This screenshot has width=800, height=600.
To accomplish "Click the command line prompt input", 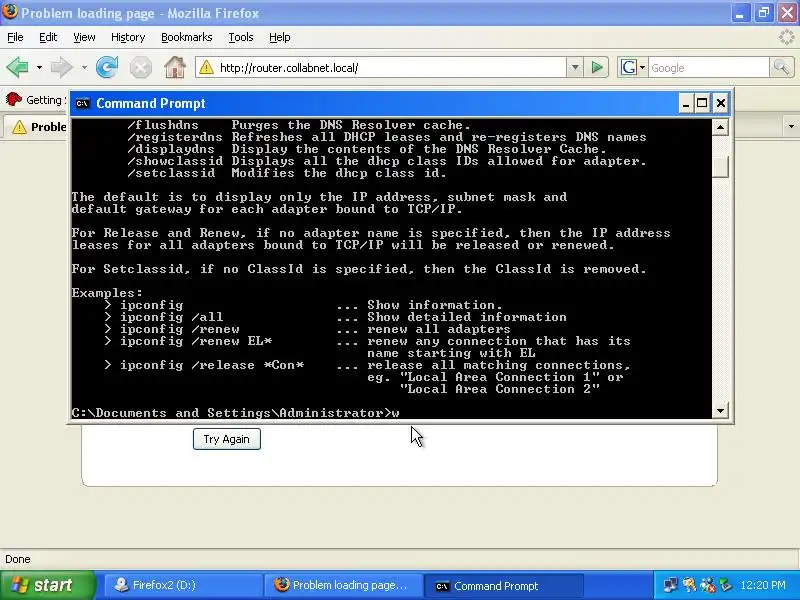I will pyautogui.click(x=236, y=413).
